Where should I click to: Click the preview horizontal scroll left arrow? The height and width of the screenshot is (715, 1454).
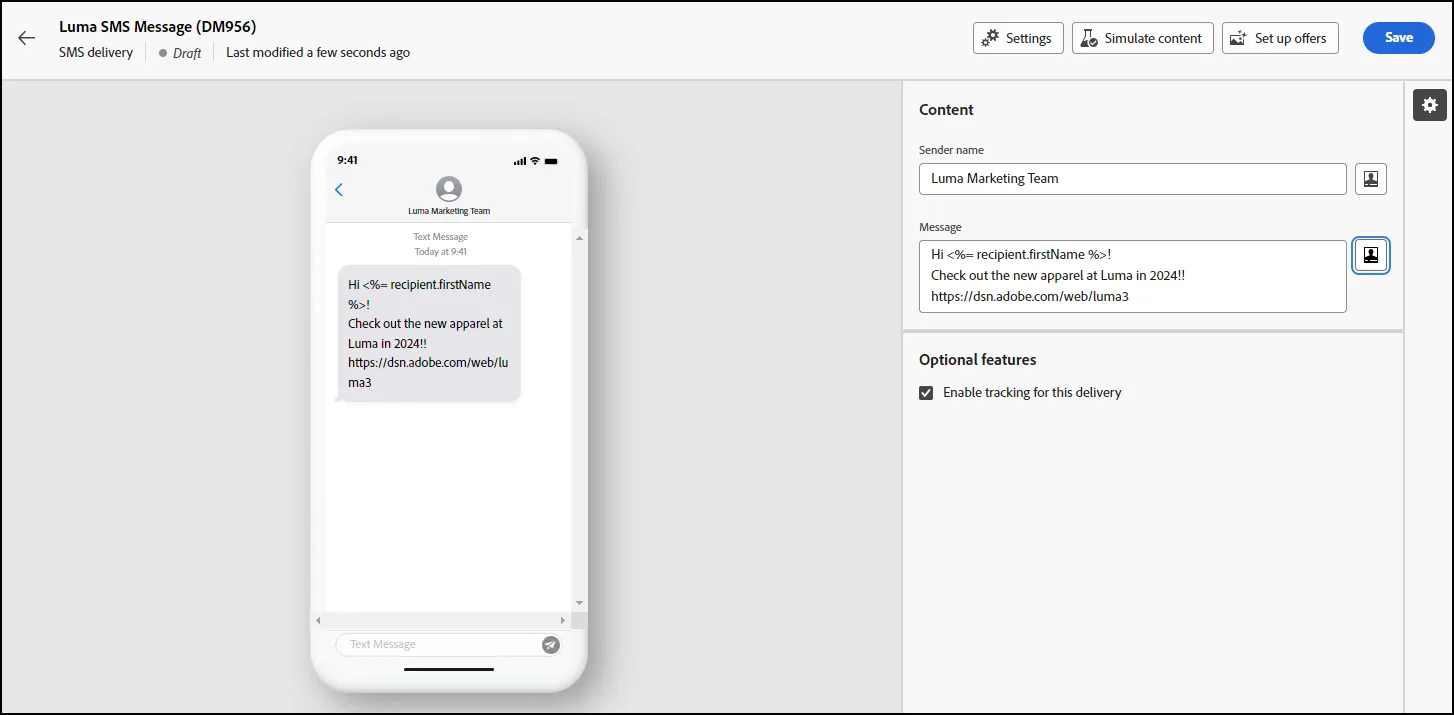pos(319,621)
